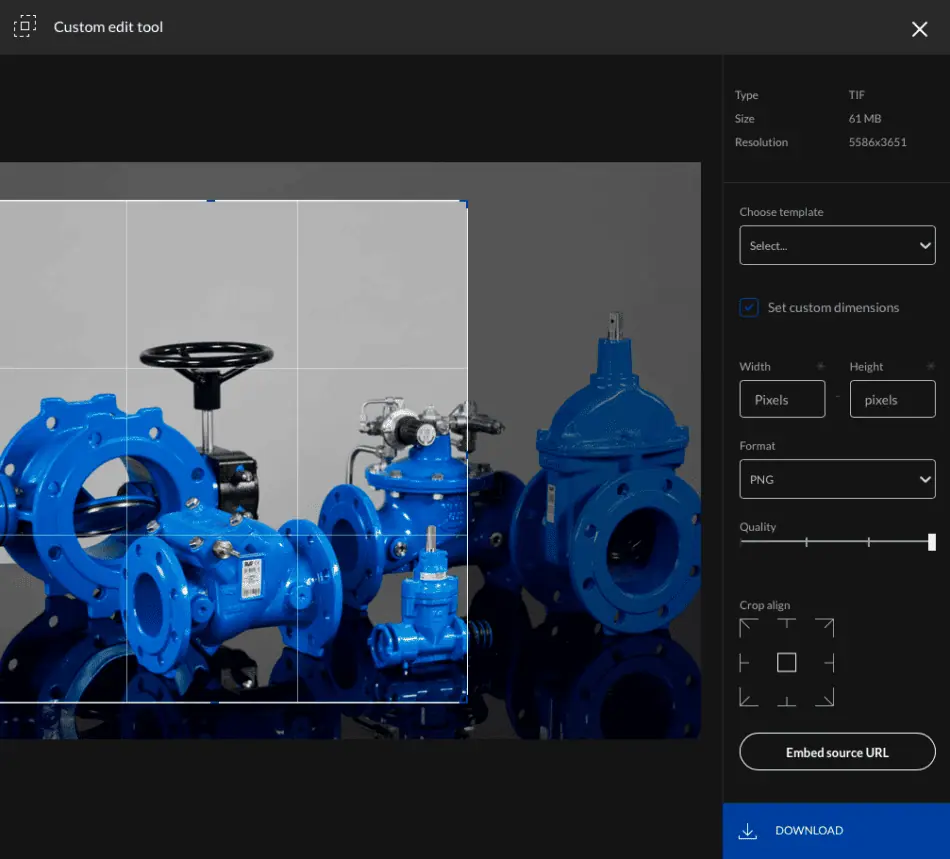Align crop to bottom-left corner
The image size is (950, 859).
(x=749, y=697)
